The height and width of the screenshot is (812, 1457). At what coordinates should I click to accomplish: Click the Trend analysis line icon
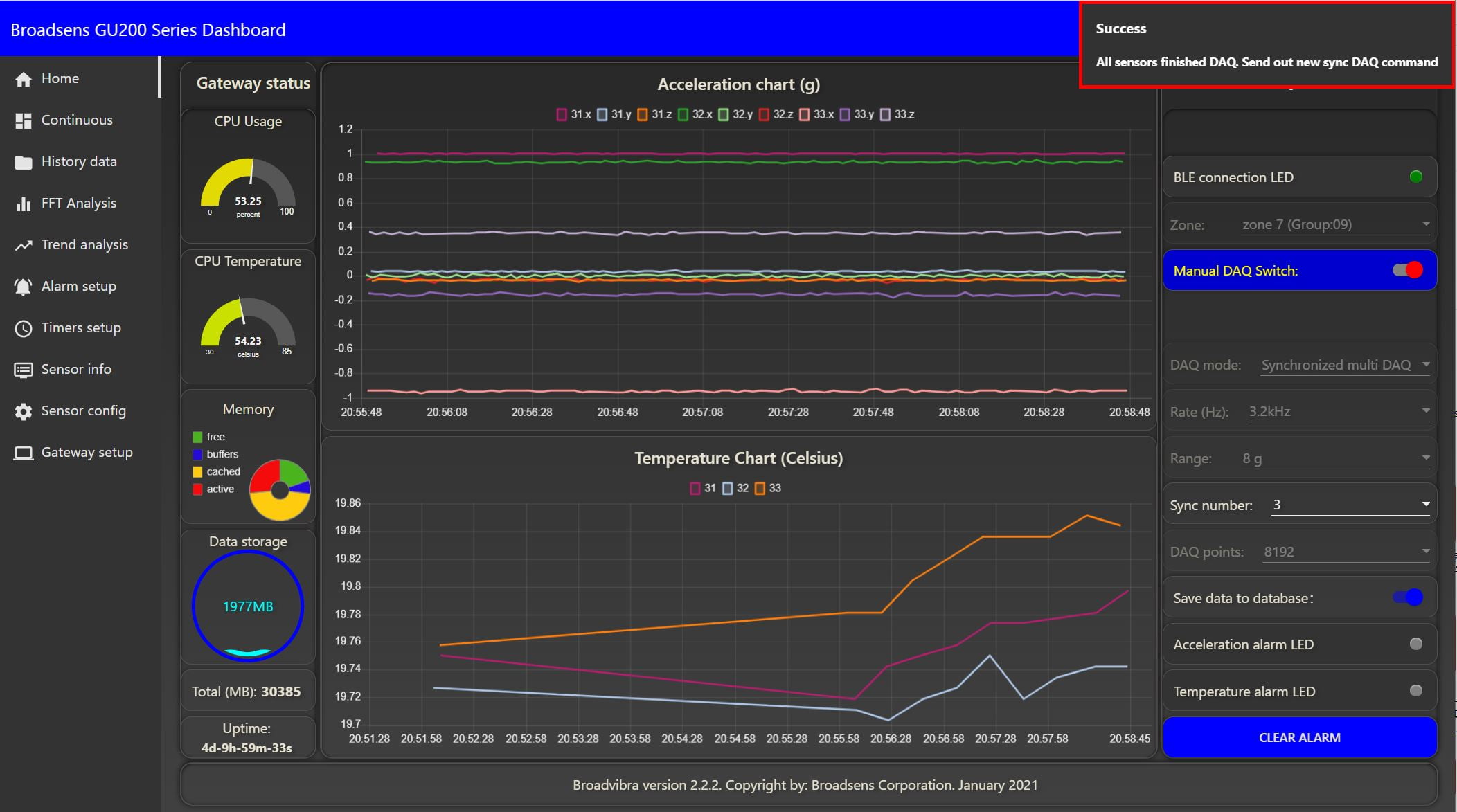point(24,245)
